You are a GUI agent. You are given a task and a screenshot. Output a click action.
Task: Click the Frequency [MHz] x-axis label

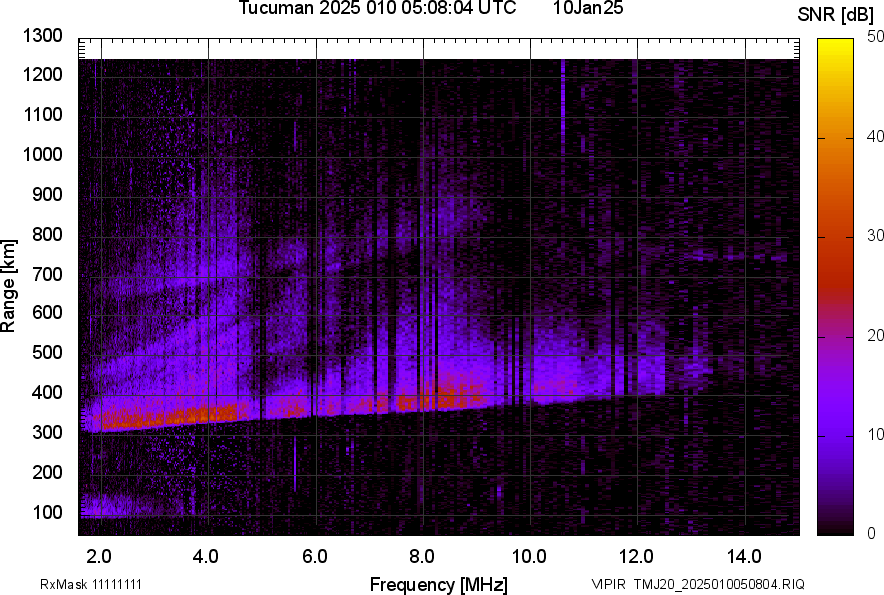[438, 584]
